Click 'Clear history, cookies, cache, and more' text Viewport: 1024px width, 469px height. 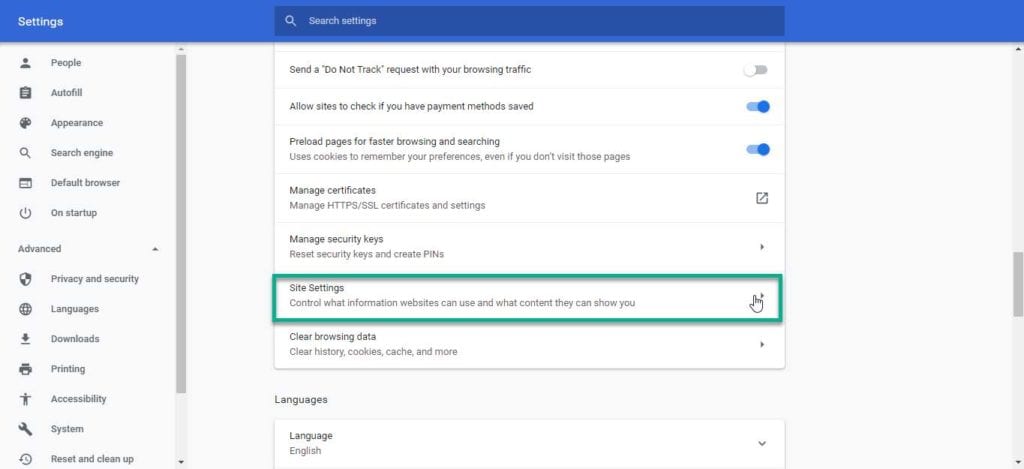click(373, 351)
